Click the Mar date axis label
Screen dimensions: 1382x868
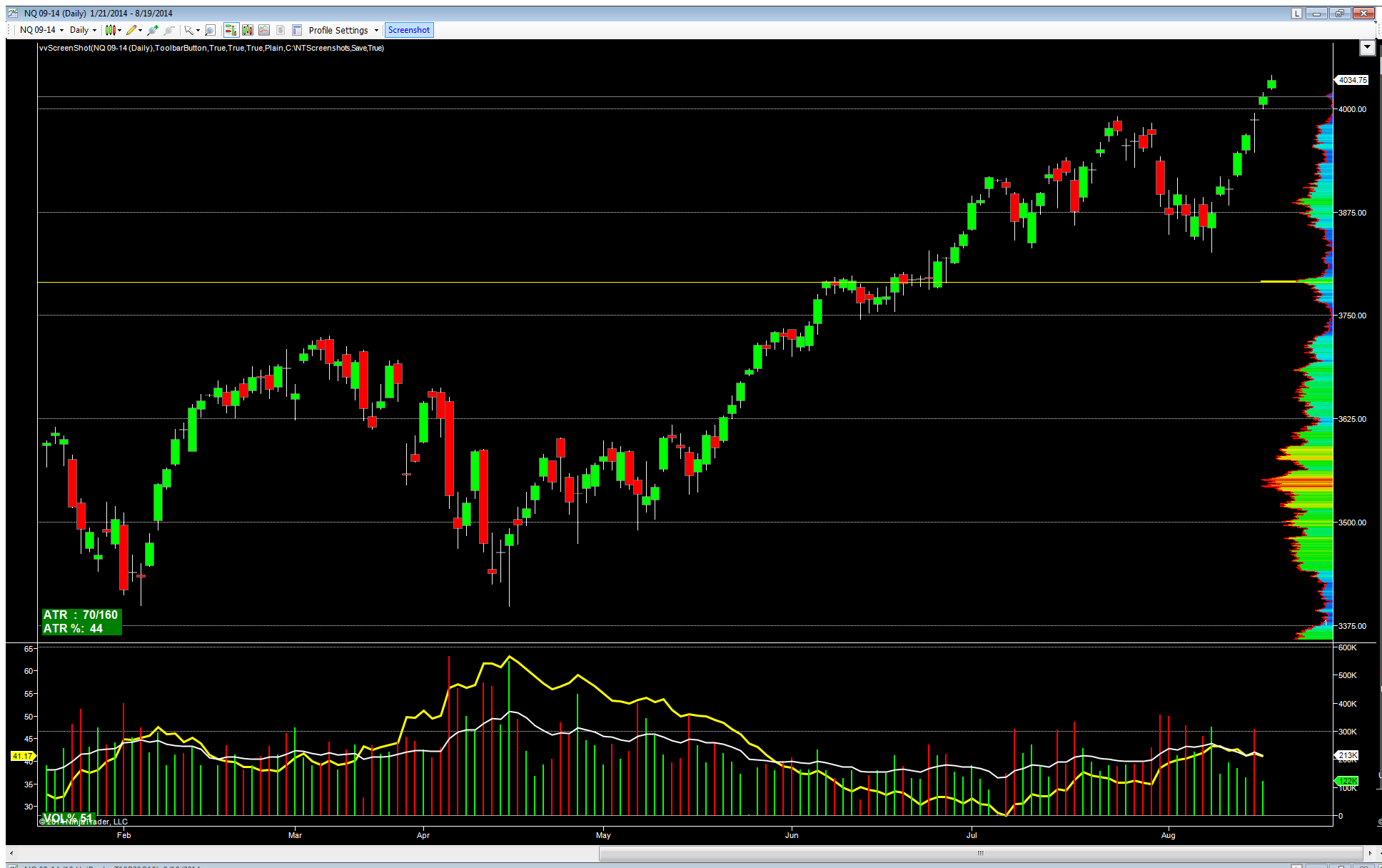pos(295,835)
